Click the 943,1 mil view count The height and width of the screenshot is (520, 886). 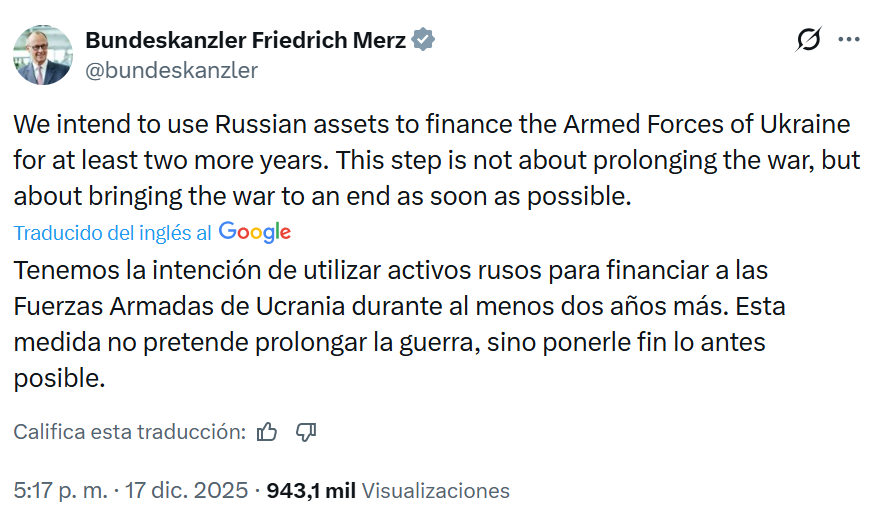click(x=311, y=491)
